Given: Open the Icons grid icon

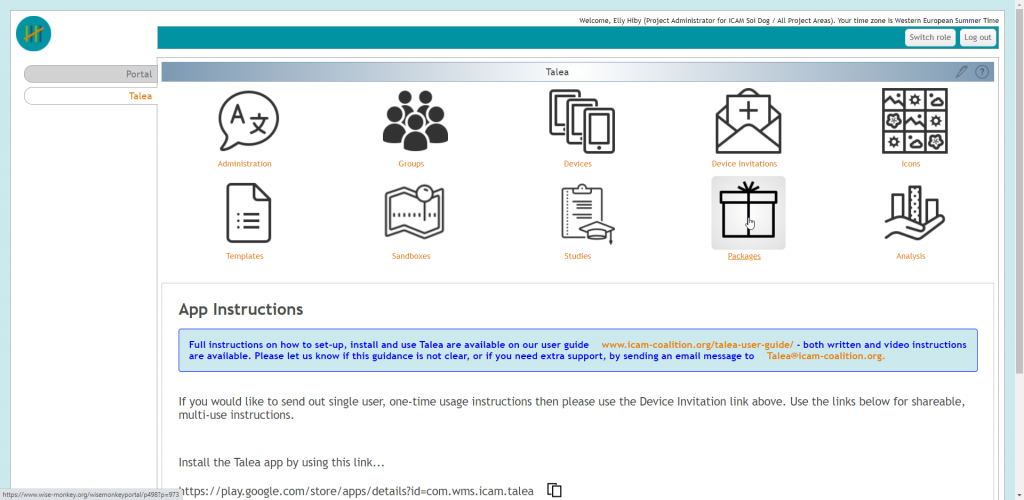Looking at the screenshot, I should (x=914, y=121).
